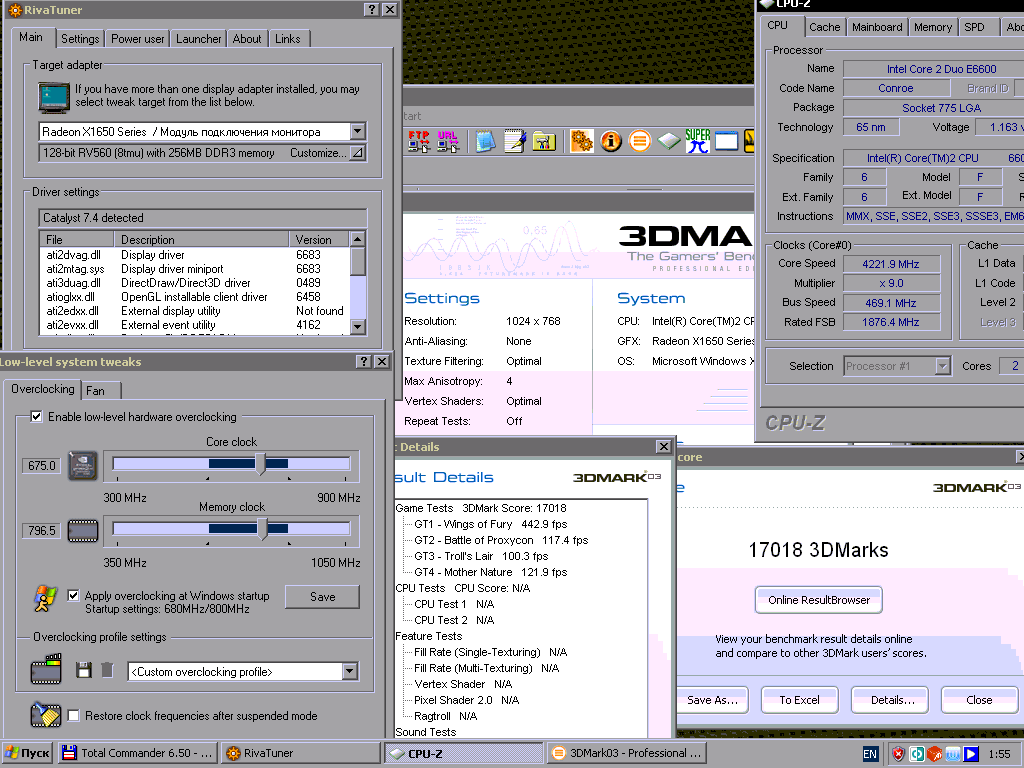Click the URL connection toolbar icon
This screenshot has width=1024, height=768.
point(447,141)
